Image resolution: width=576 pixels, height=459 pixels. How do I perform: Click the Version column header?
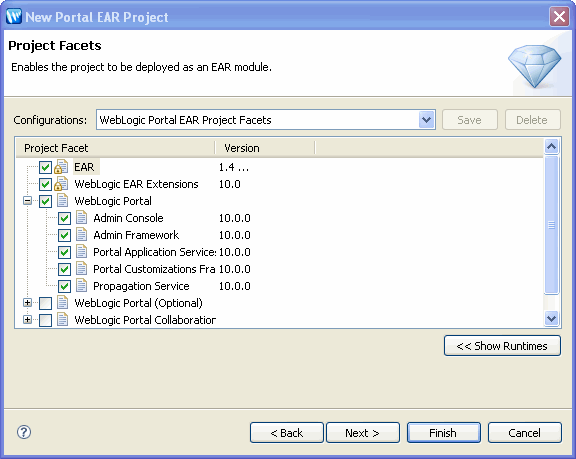tap(265, 148)
